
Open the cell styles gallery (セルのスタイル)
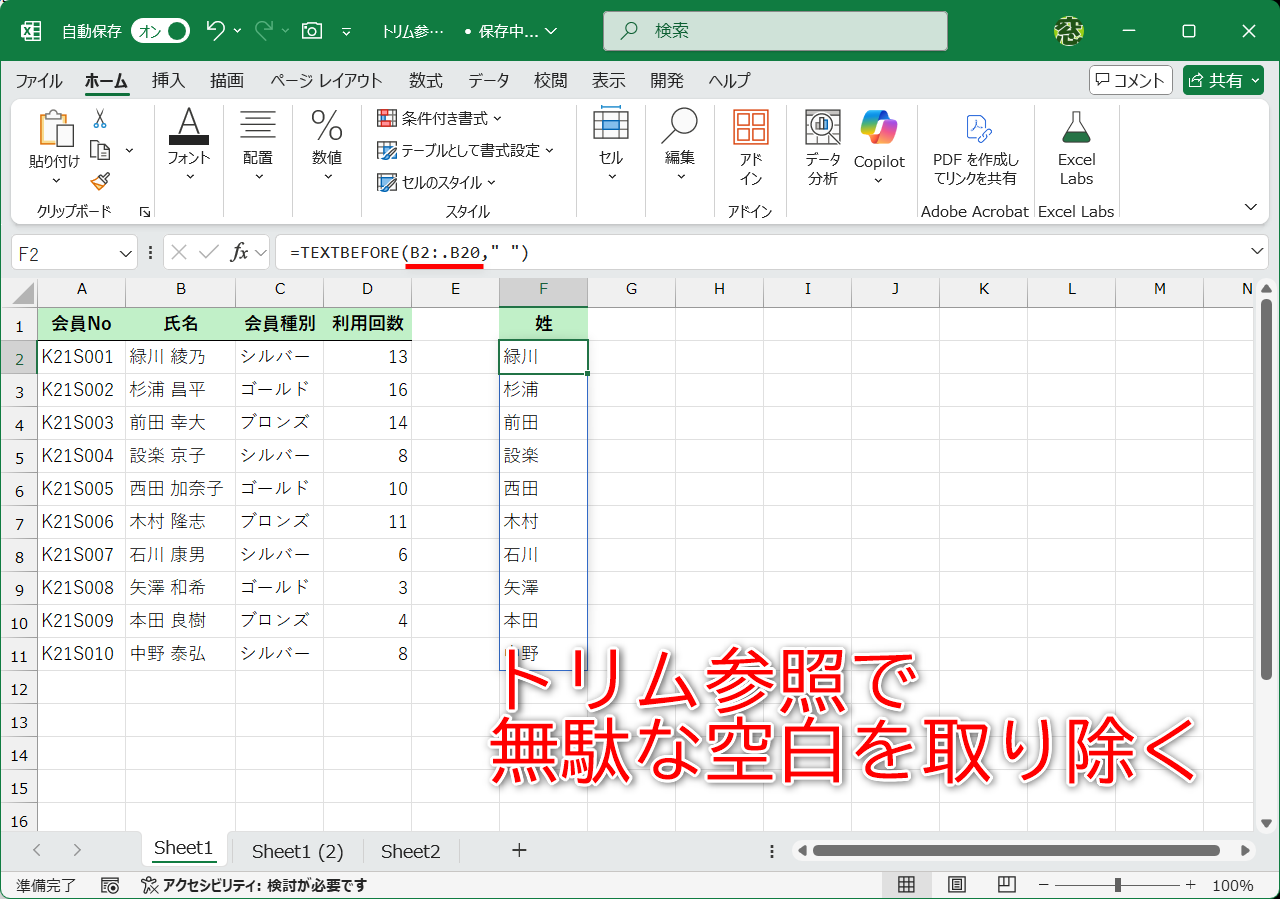(x=436, y=183)
